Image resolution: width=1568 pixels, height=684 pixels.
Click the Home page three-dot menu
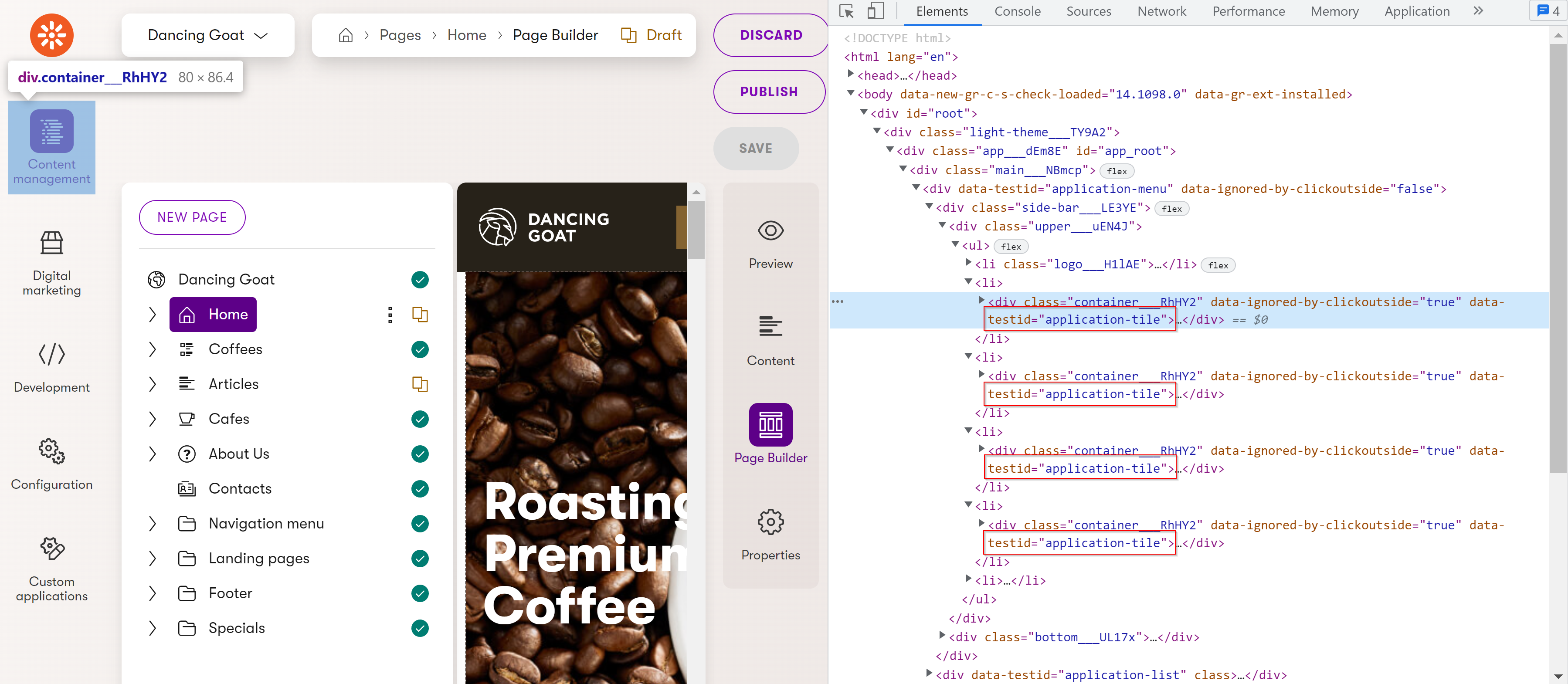390,315
